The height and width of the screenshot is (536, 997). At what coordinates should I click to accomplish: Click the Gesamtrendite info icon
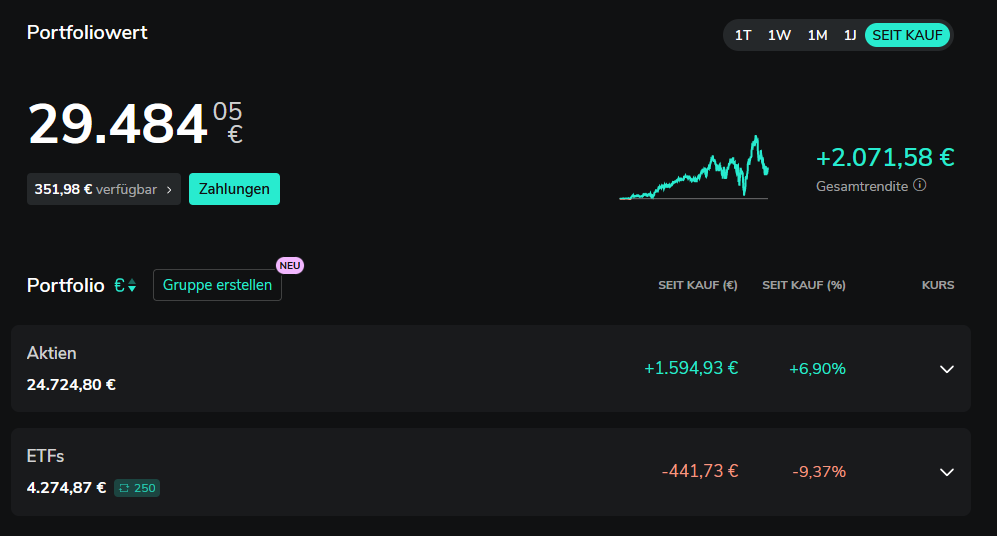coord(920,185)
